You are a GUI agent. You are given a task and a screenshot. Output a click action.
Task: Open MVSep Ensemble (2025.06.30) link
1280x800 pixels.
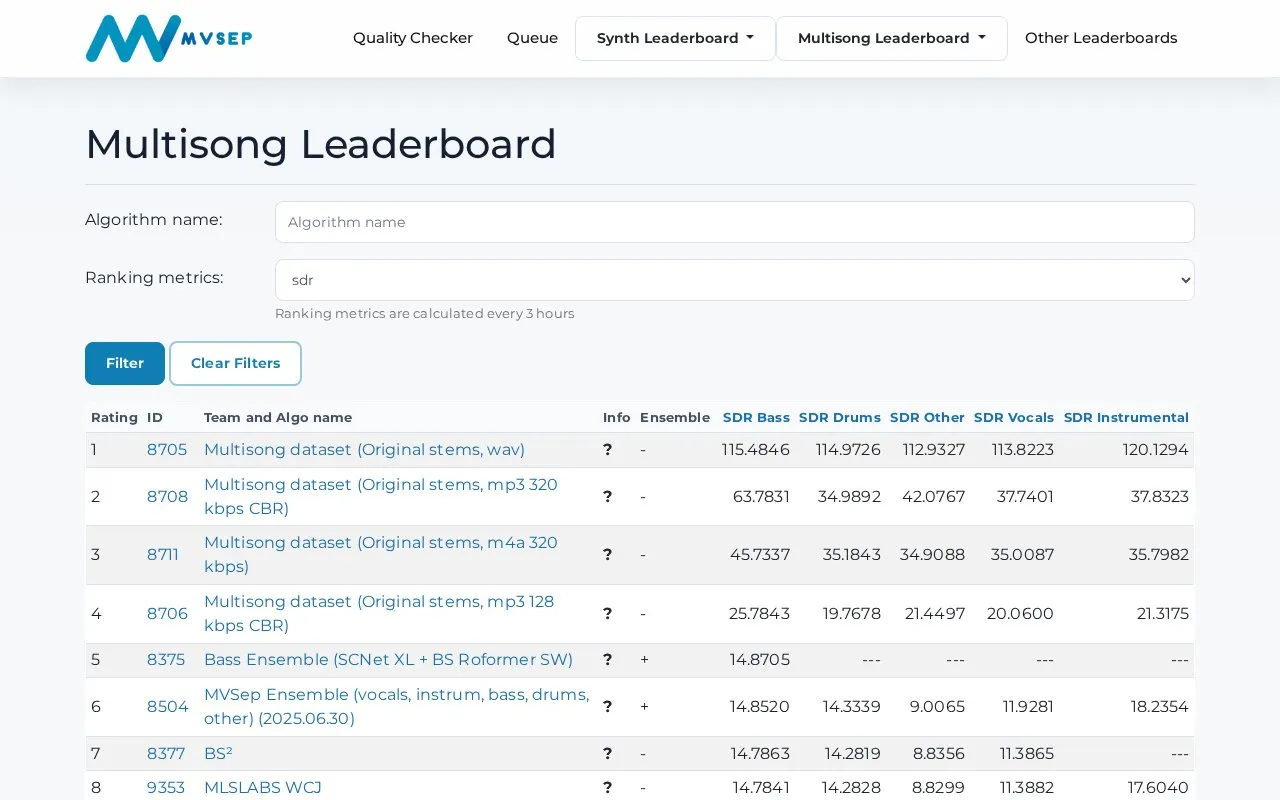pyautogui.click(x=396, y=706)
